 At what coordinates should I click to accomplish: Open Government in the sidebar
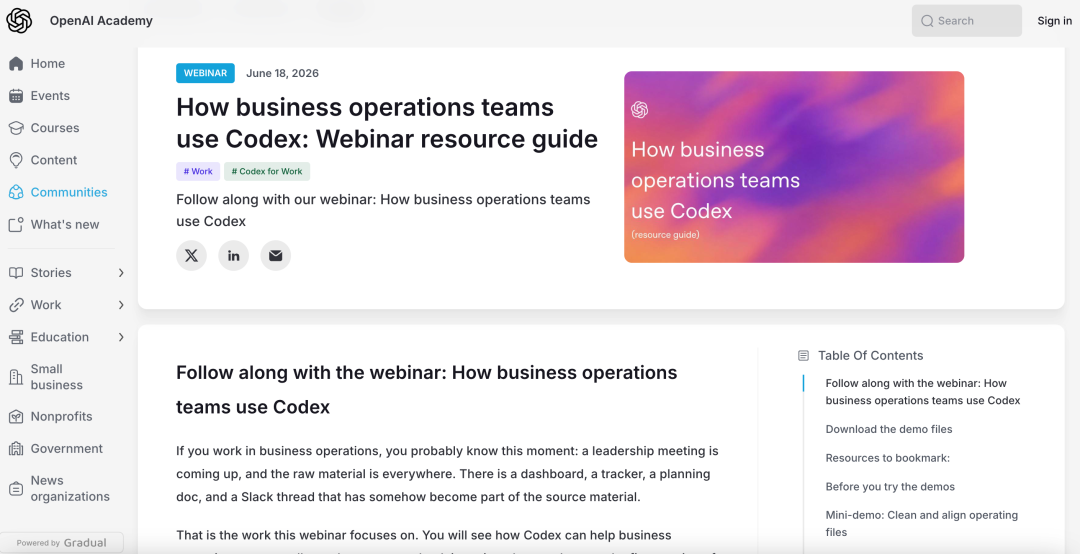point(67,449)
